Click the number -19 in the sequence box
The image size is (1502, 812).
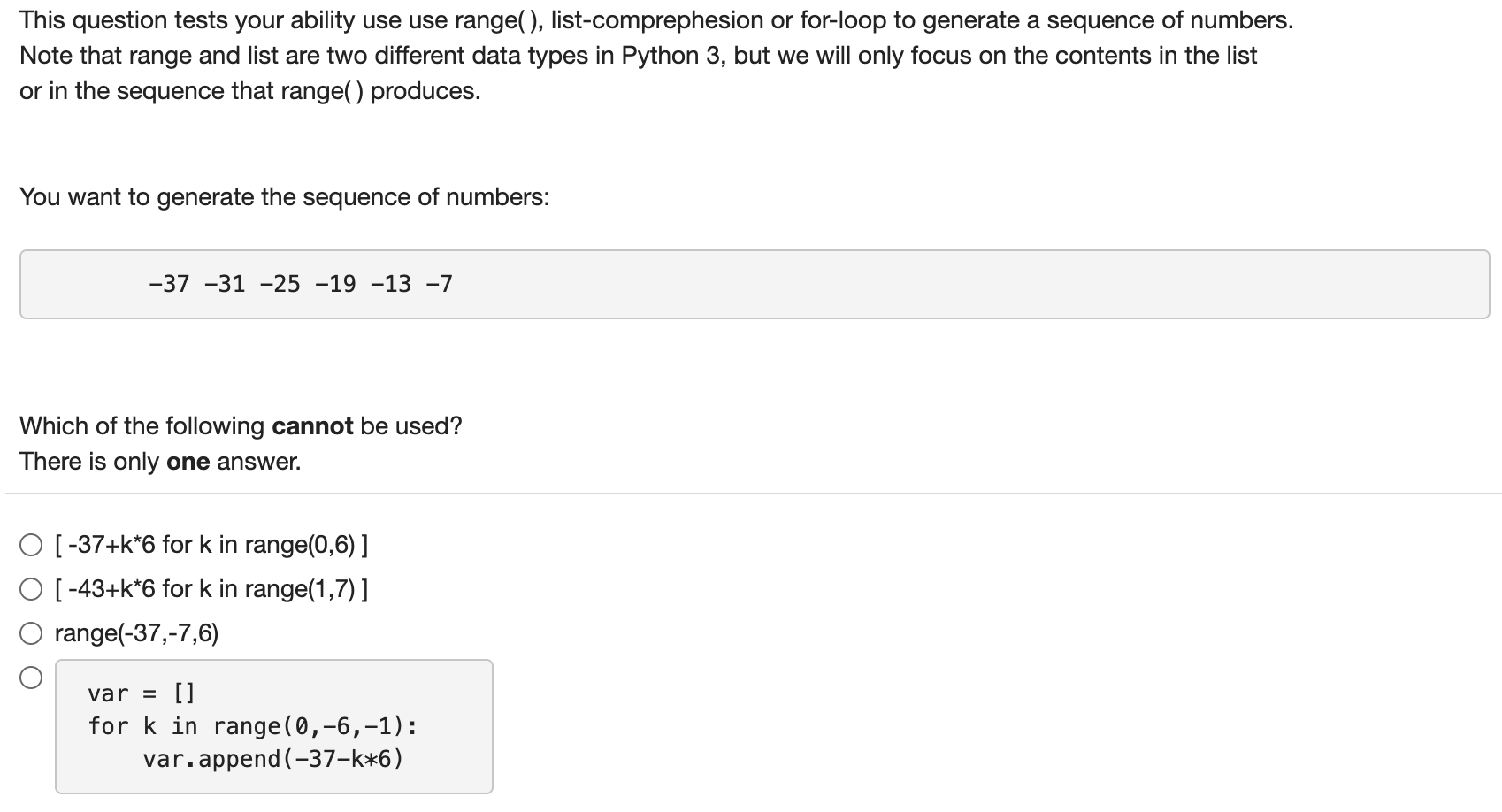click(x=335, y=284)
